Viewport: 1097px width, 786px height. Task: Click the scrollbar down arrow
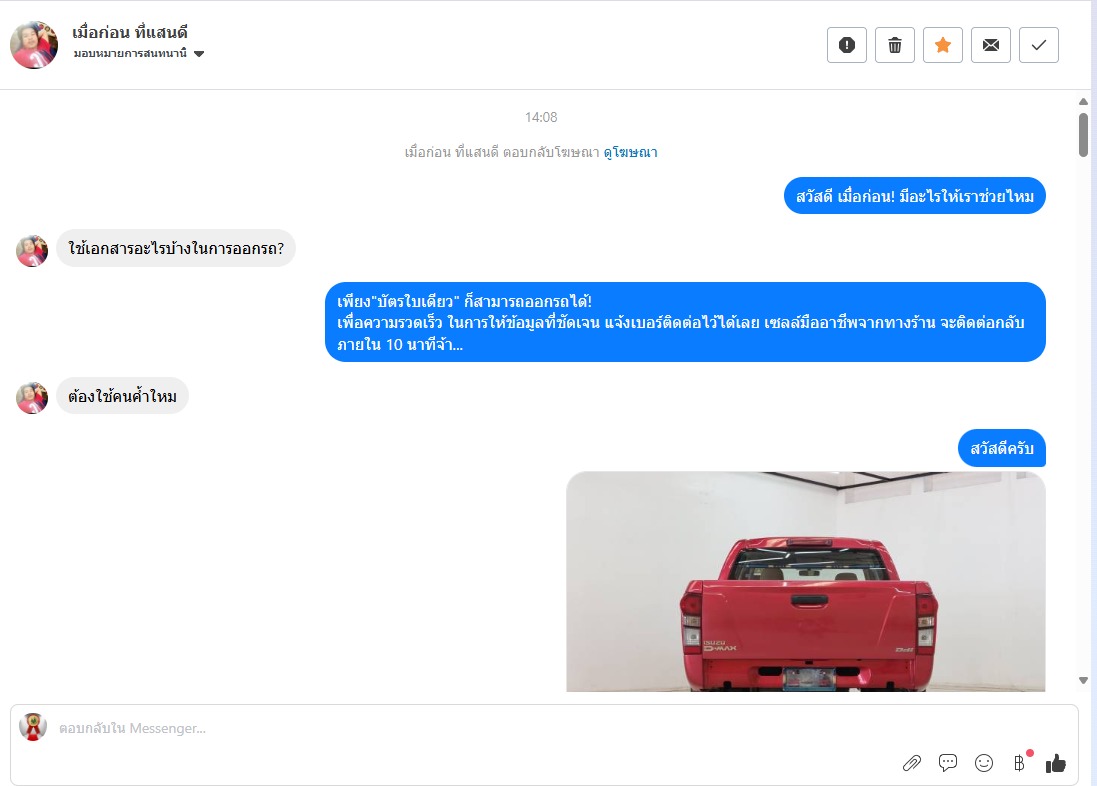click(1083, 680)
